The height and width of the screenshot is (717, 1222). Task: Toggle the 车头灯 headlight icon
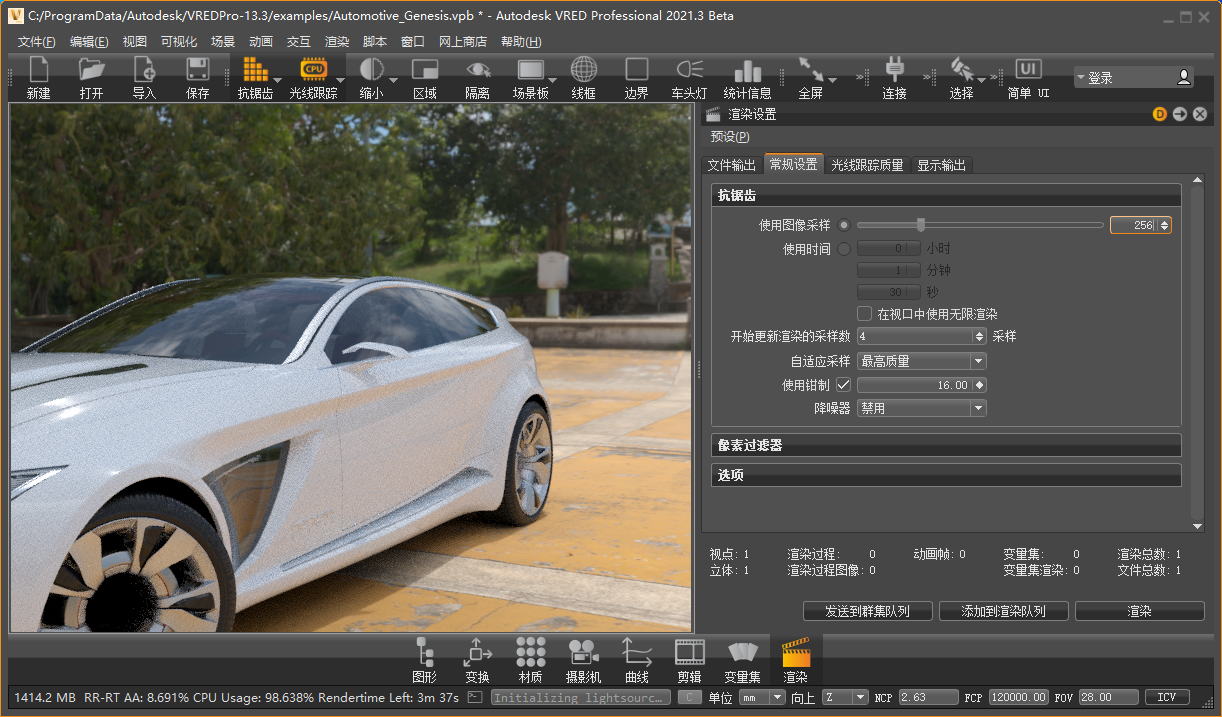click(689, 70)
